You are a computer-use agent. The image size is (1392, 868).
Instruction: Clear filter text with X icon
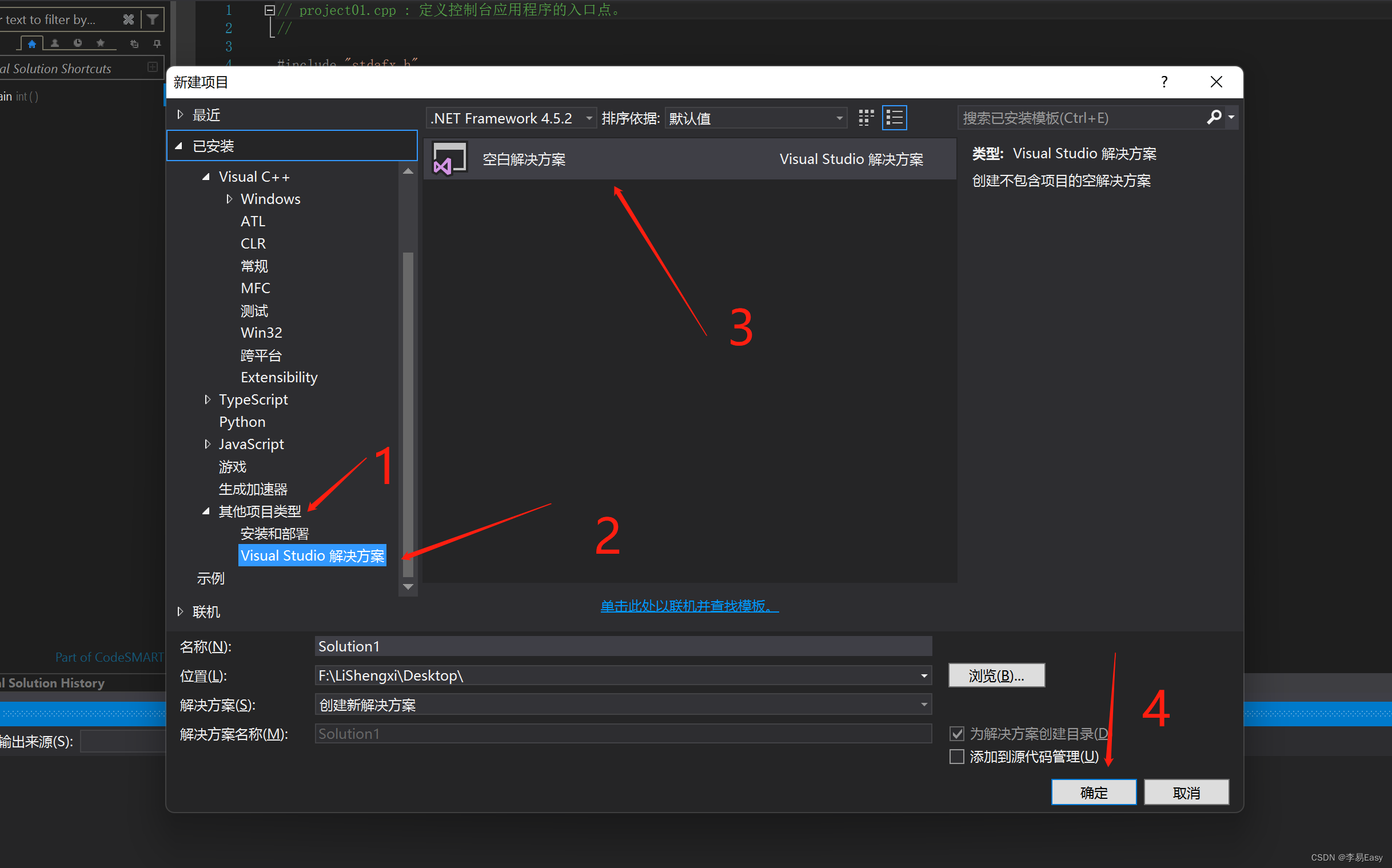click(x=129, y=19)
